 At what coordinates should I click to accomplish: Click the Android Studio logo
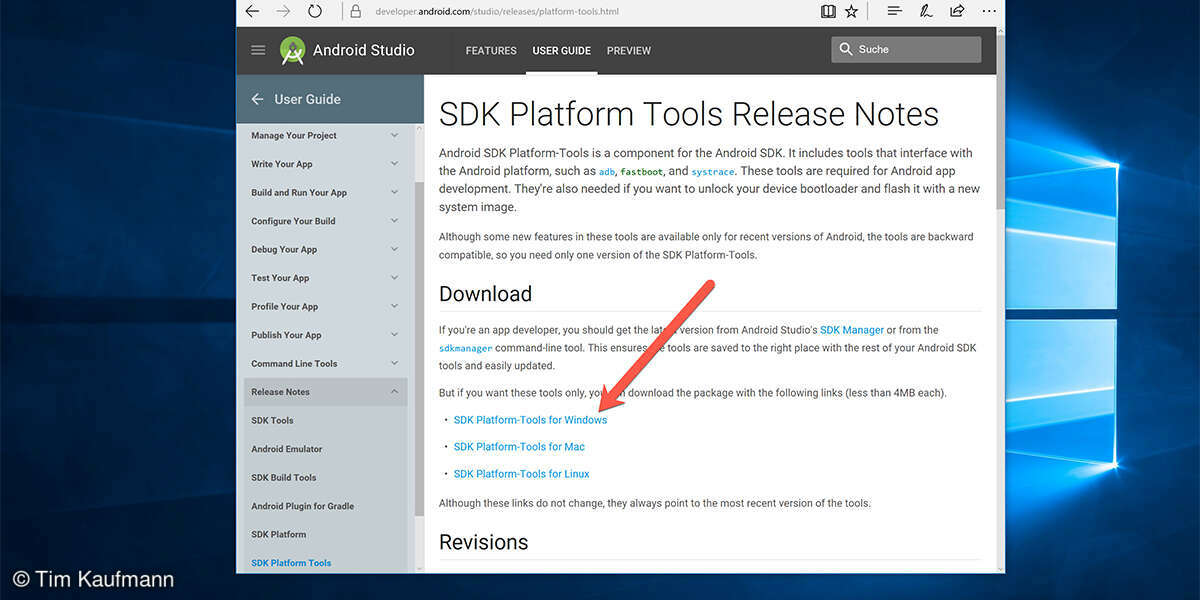point(292,50)
